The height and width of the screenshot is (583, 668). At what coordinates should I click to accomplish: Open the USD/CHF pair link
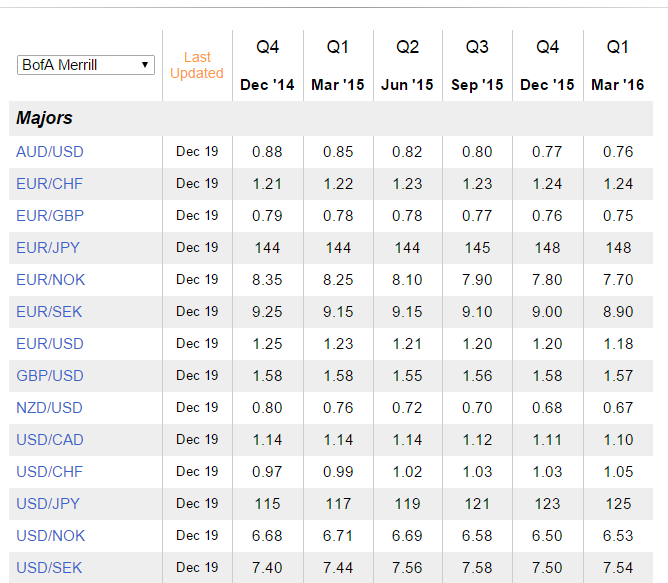click(49, 471)
